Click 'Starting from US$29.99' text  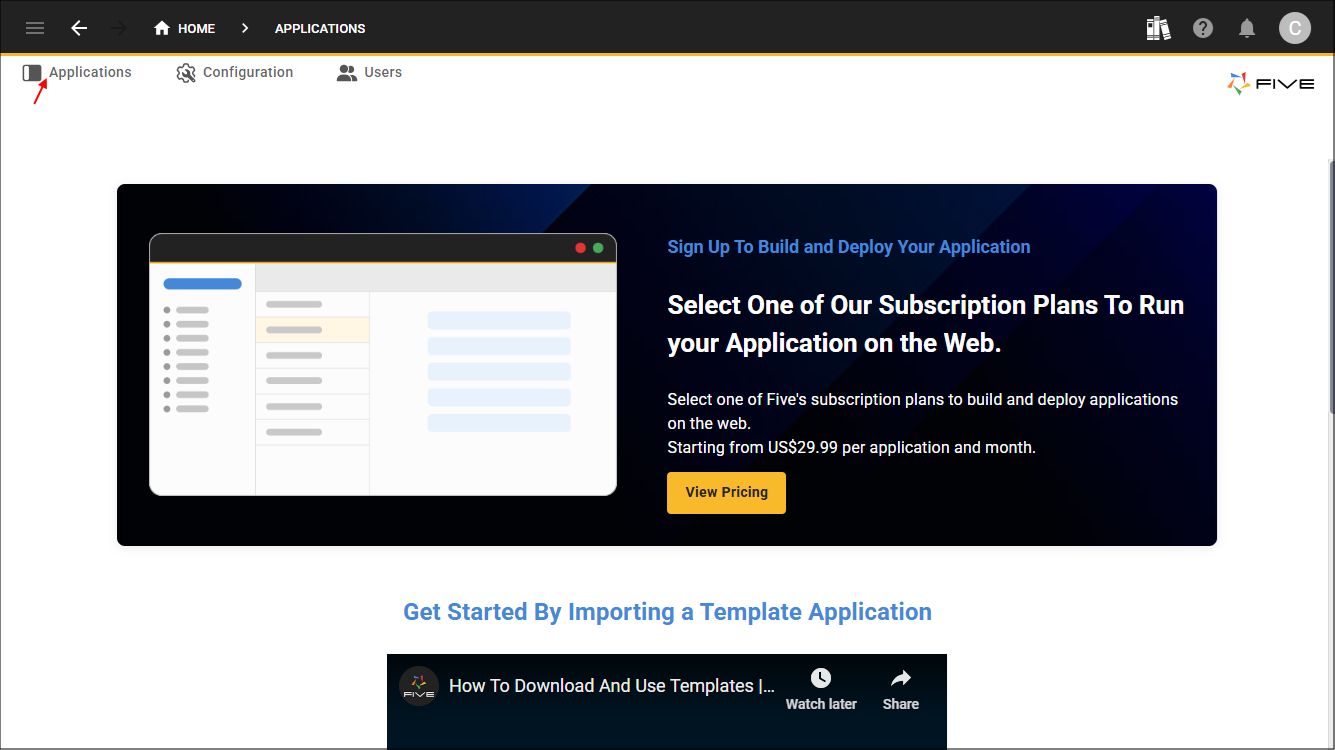[852, 447]
